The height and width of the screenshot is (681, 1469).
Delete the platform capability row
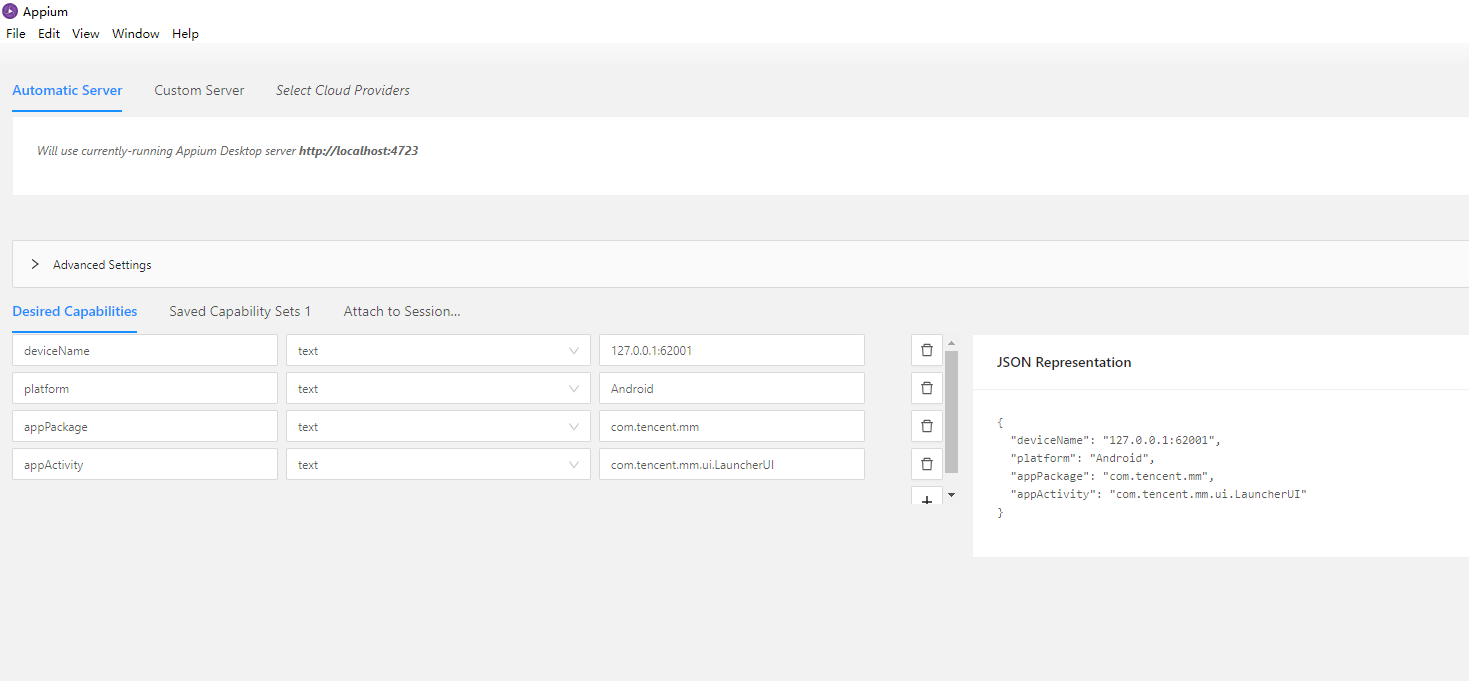[x=927, y=388]
